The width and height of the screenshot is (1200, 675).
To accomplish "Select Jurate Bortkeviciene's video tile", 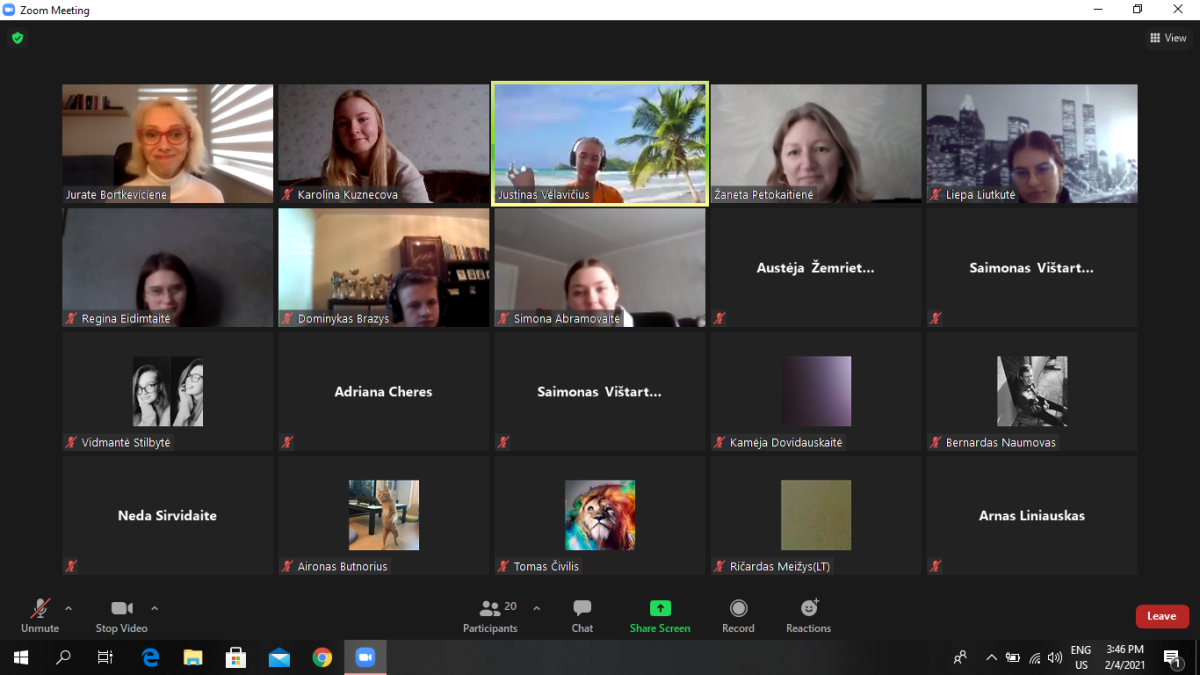I will click(168, 143).
